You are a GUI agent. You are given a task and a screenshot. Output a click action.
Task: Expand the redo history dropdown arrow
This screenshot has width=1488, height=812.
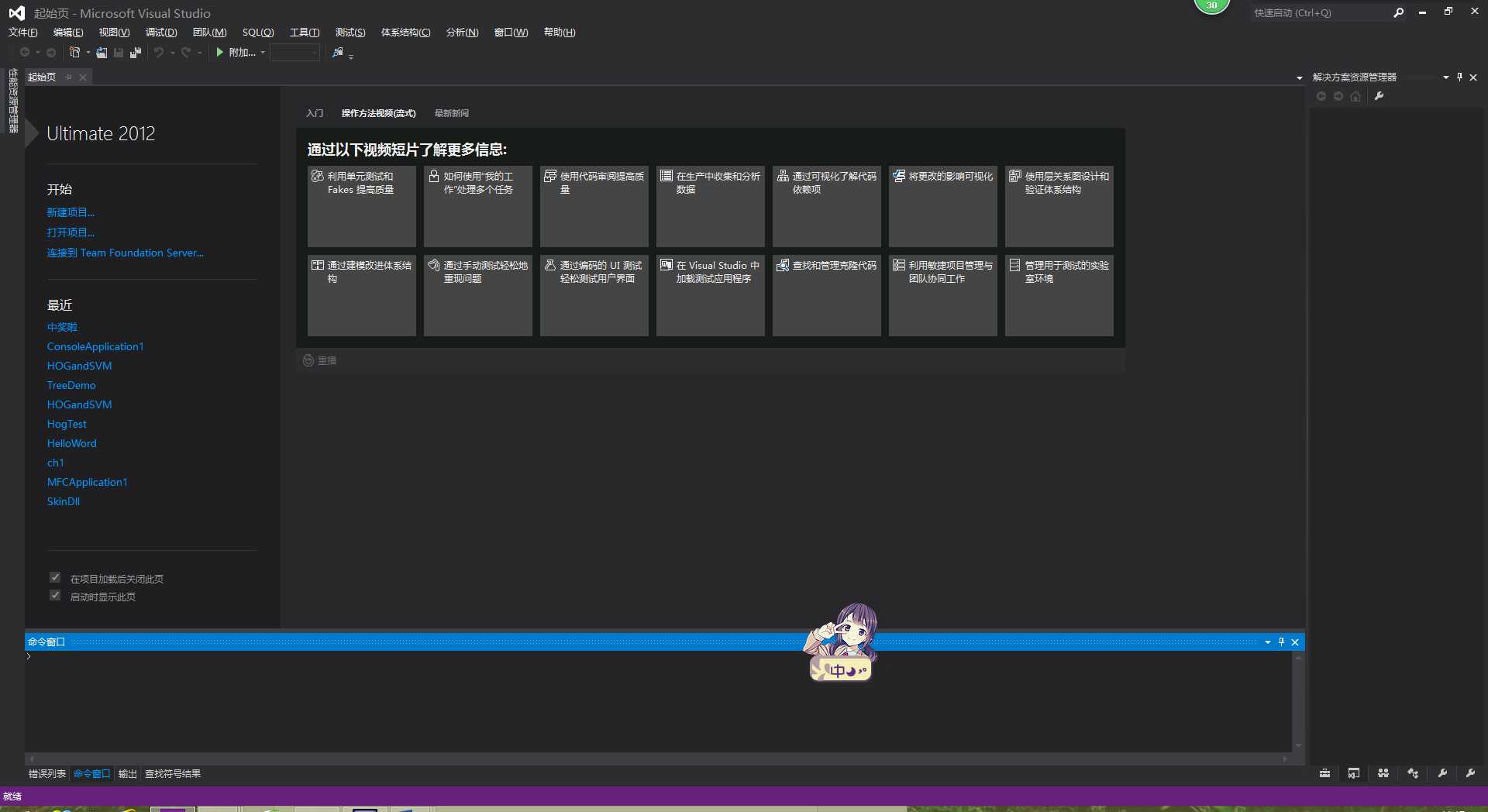[199, 53]
